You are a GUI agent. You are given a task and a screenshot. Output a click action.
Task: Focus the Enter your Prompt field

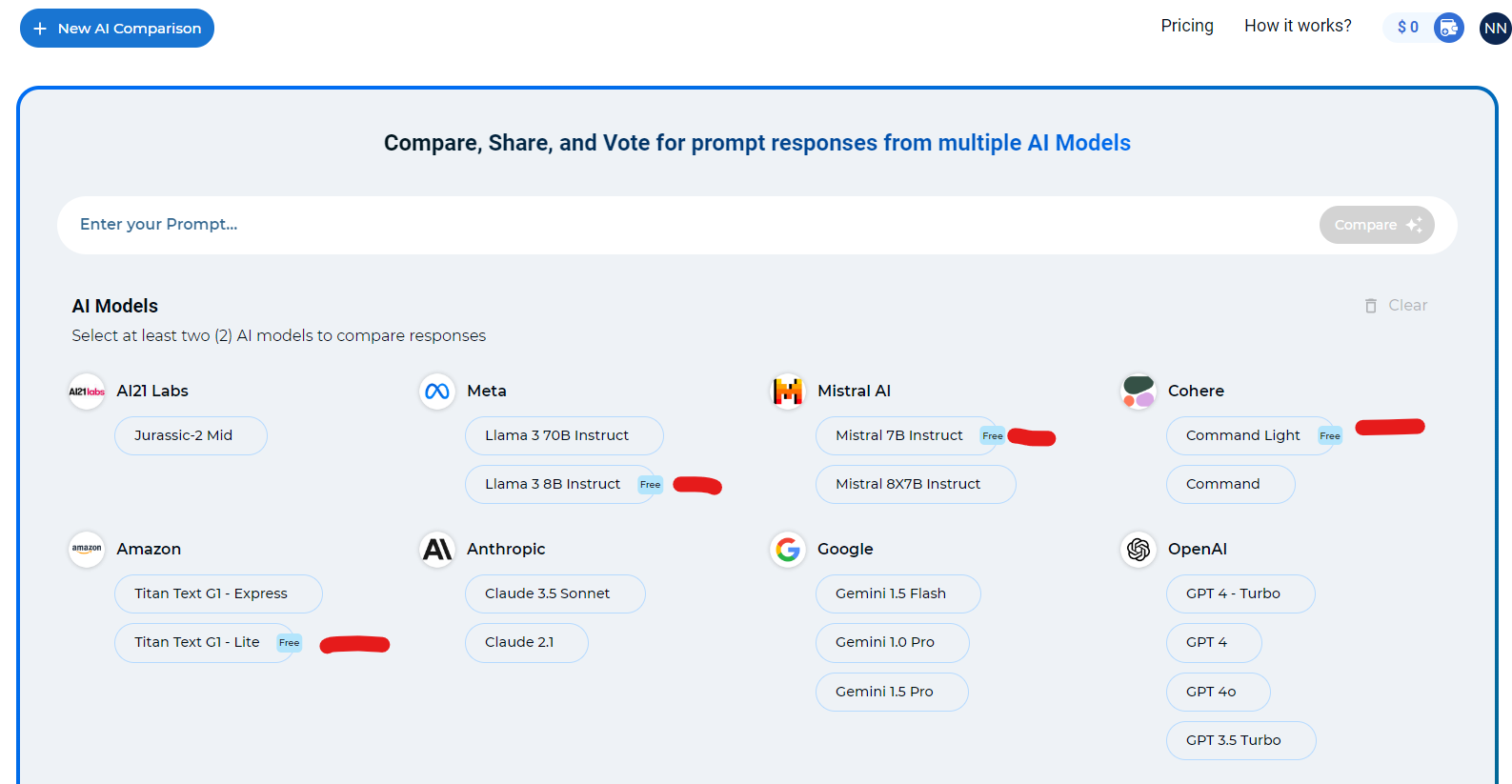tap(686, 225)
